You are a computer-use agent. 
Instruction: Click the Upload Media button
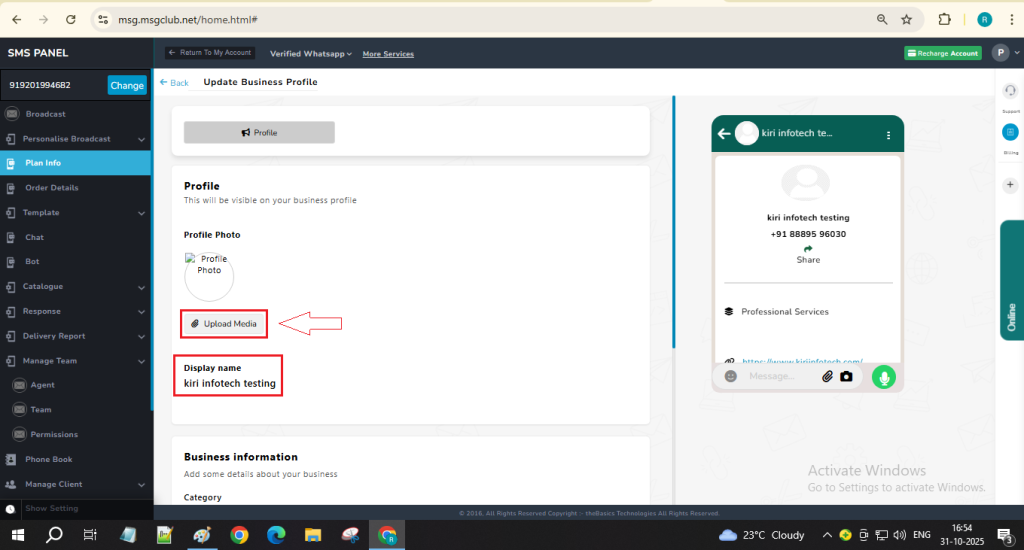coord(224,323)
